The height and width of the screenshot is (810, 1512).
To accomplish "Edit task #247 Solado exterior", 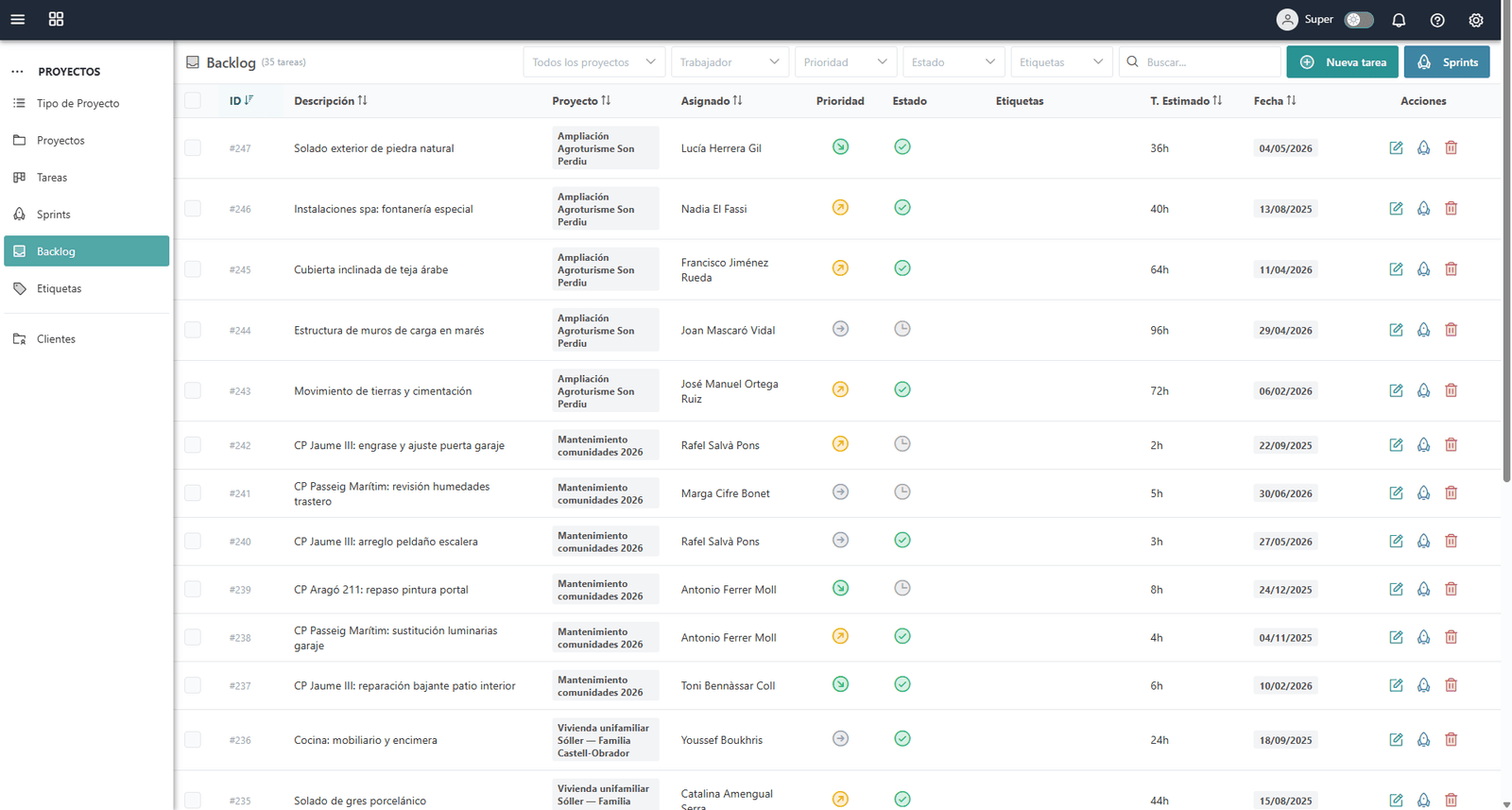I will pyautogui.click(x=1396, y=147).
